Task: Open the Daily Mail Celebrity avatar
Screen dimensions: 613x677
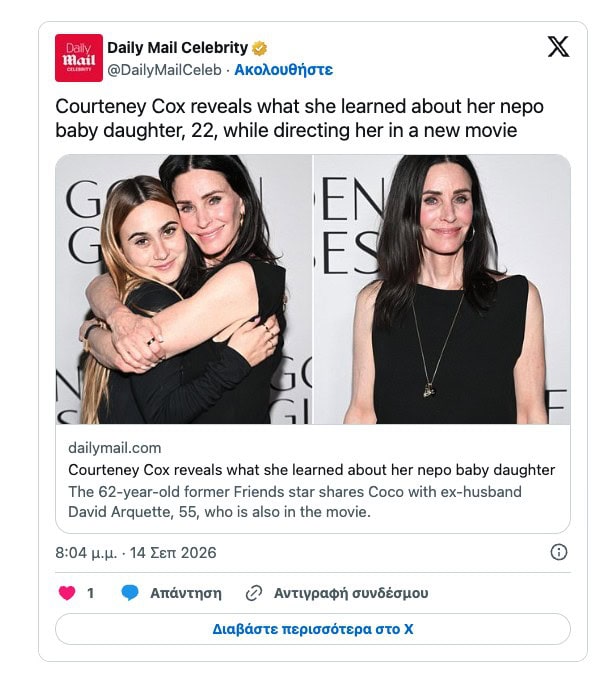Action: [x=79, y=58]
